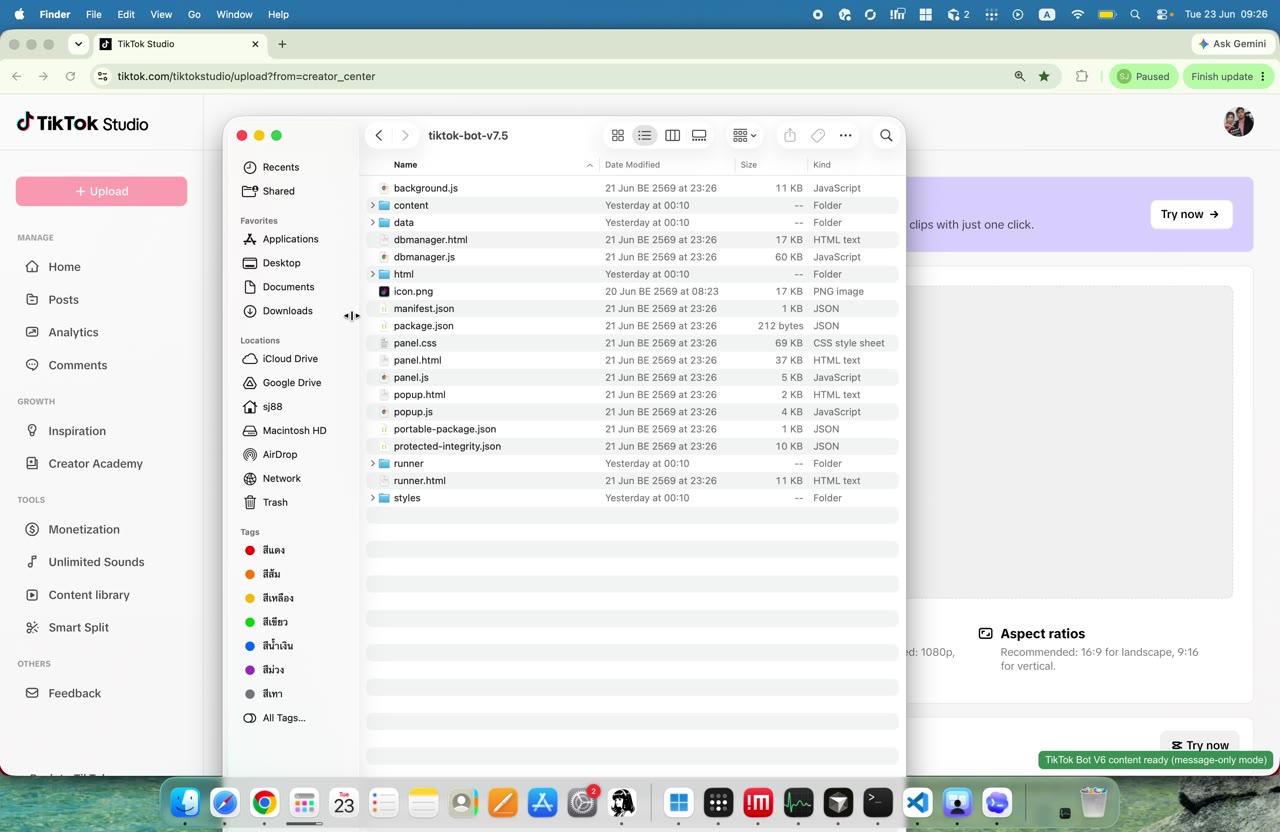Open the Finder group-by dropdown
1280x832 pixels.
pos(744,136)
